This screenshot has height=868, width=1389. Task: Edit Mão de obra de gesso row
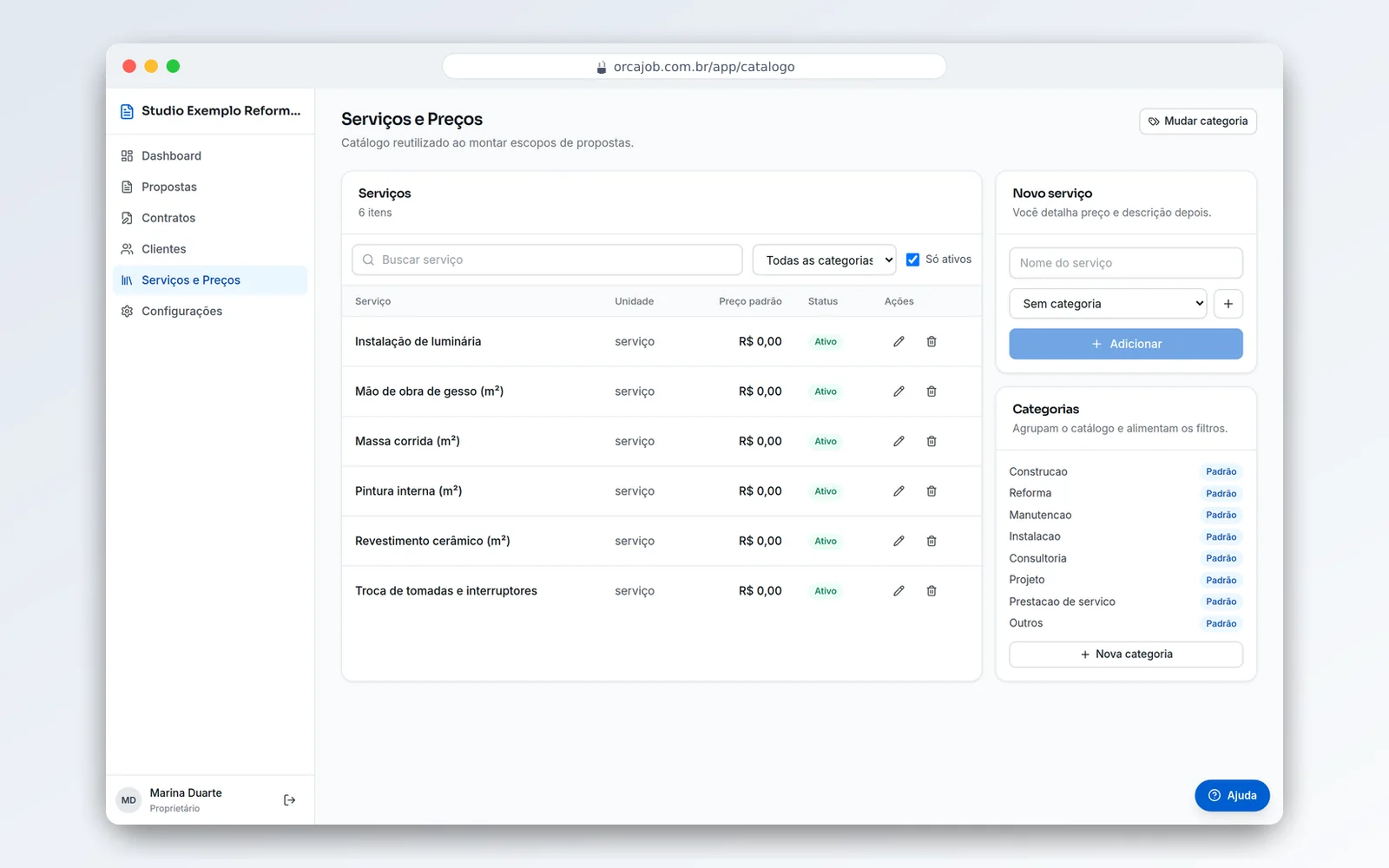click(899, 391)
